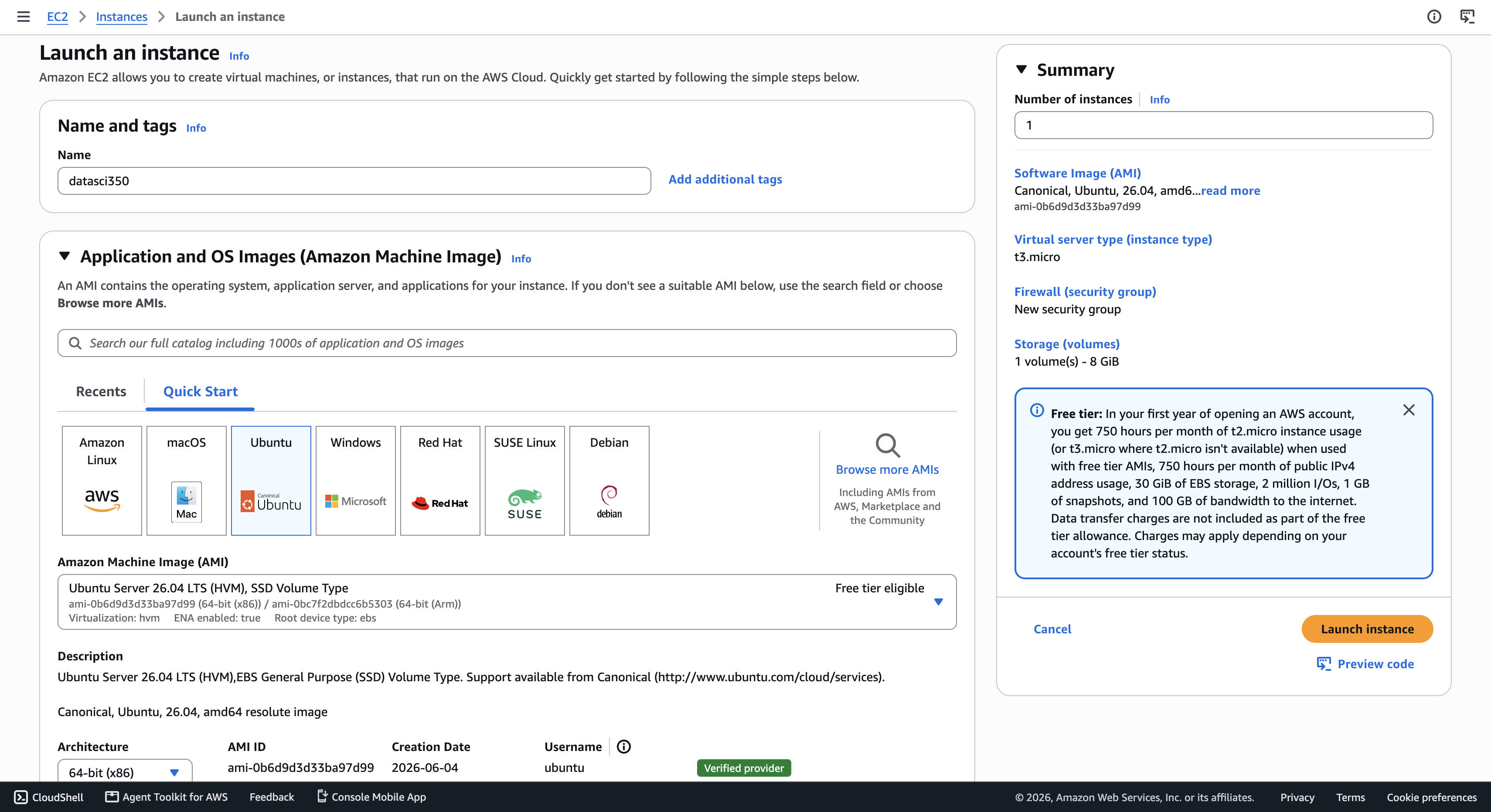Select the Amazon Linux AMI tile
Screen dimensions: 1491x812
pyautogui.click(x=102, y=480)
